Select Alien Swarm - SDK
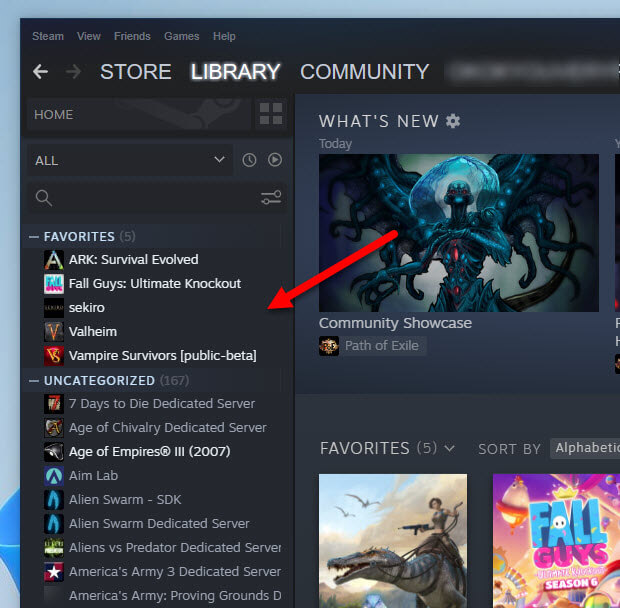 [x=125, y=500]
